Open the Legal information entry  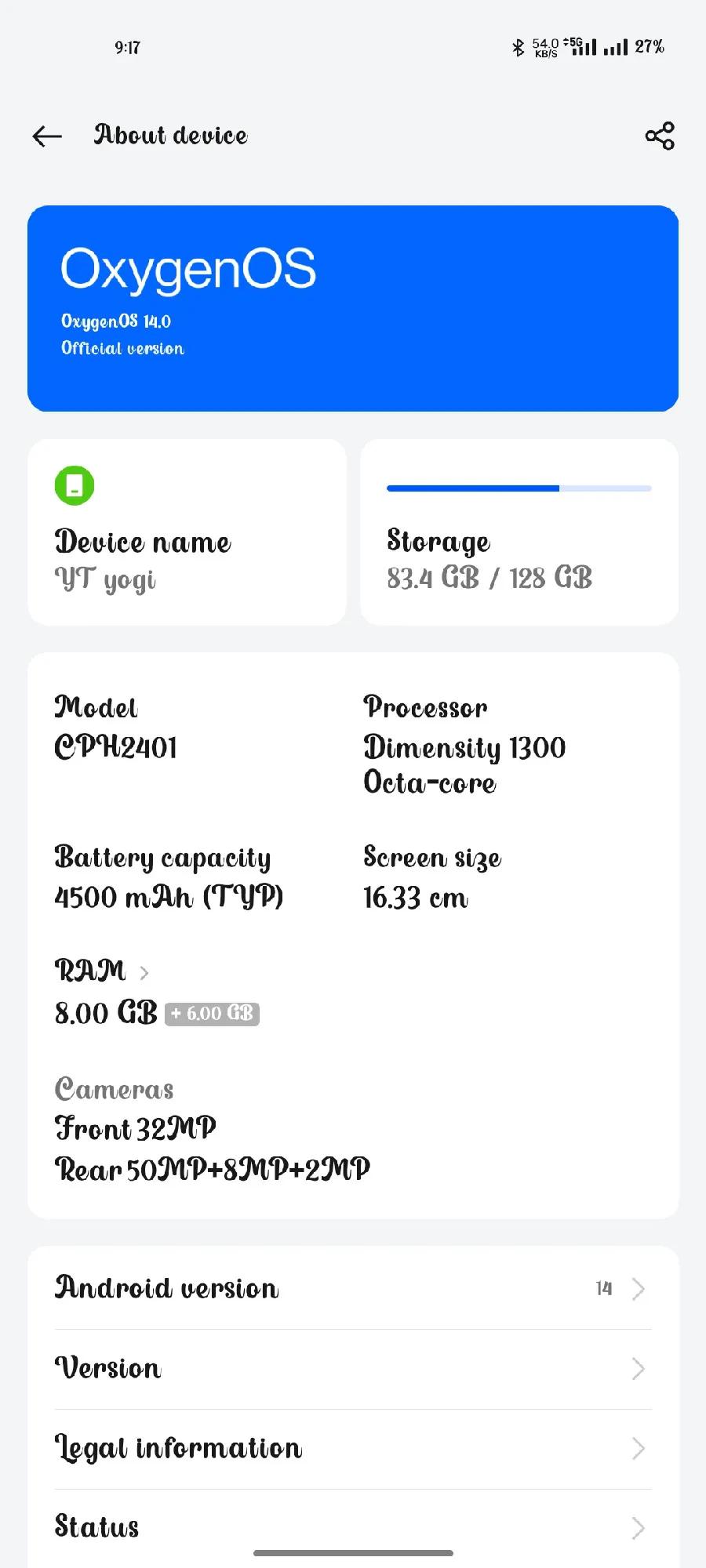coord(353,1449)
